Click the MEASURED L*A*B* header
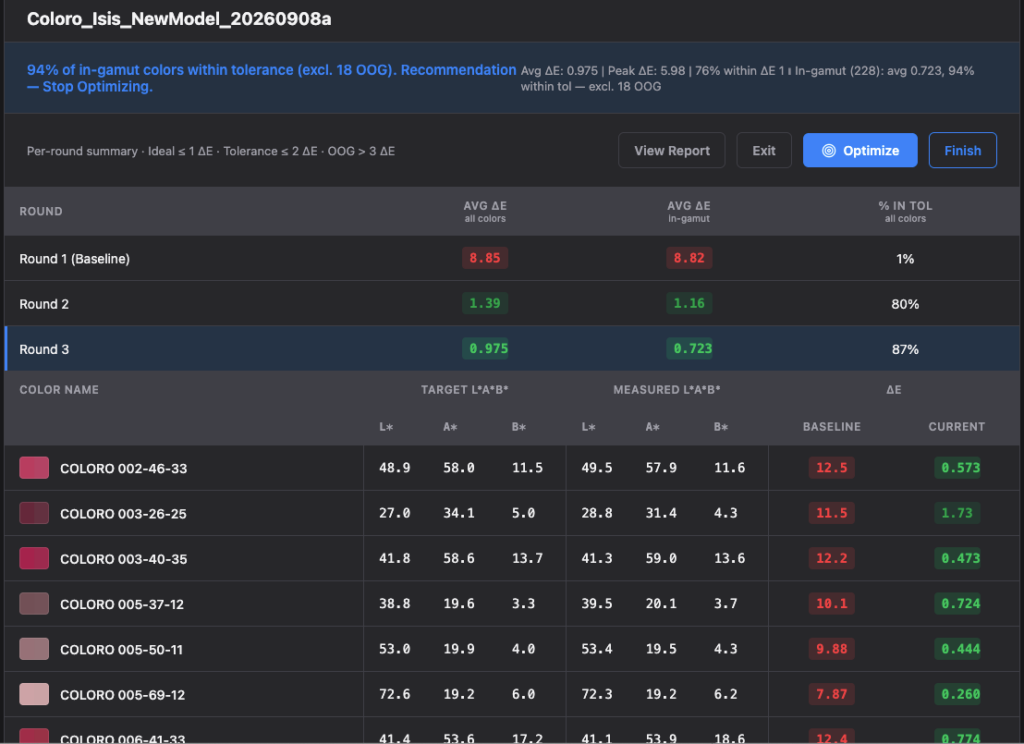The height and width of the screenshot is (744, 1024). (666, 389)
